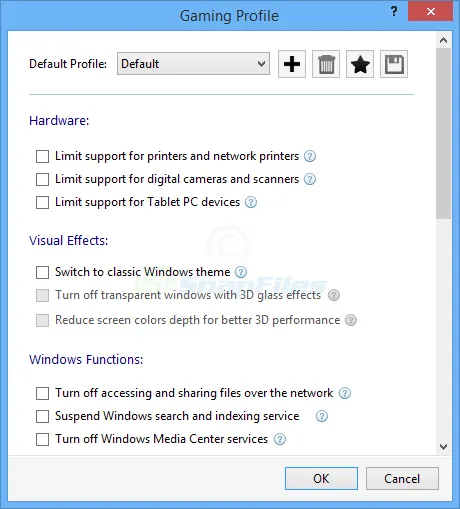The height and width of the screenshot is (509, 460).
Task: Show help for Windows Media Center services
Action: [x=280, y=439]
